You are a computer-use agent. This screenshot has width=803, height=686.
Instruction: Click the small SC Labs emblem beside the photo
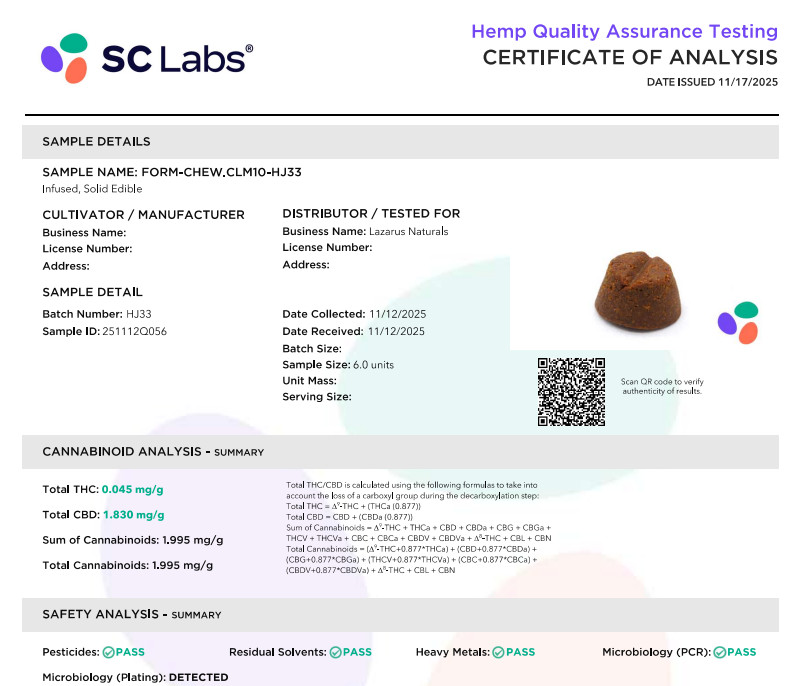[x=738, y=323]
